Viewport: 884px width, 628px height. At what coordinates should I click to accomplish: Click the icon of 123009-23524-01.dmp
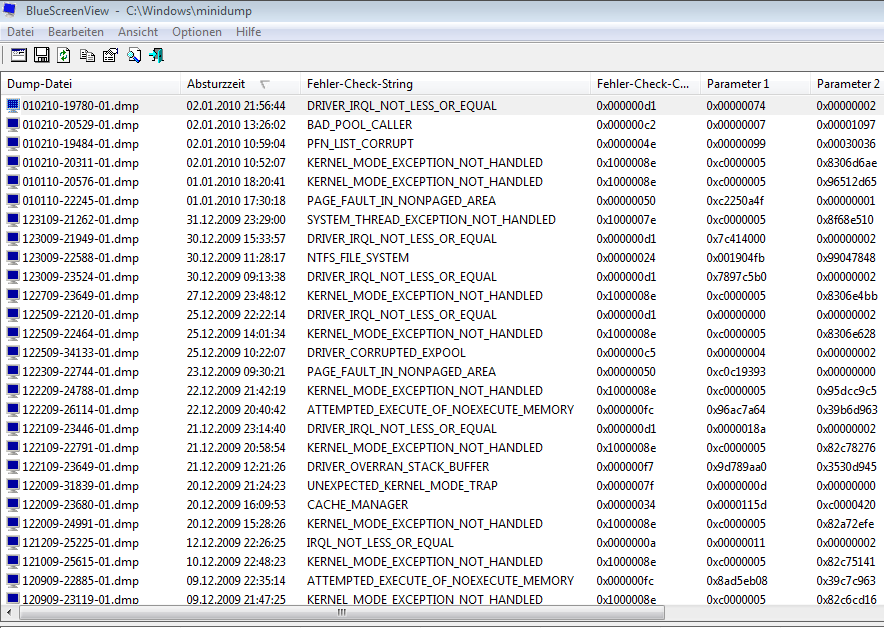tap(13, 277)
